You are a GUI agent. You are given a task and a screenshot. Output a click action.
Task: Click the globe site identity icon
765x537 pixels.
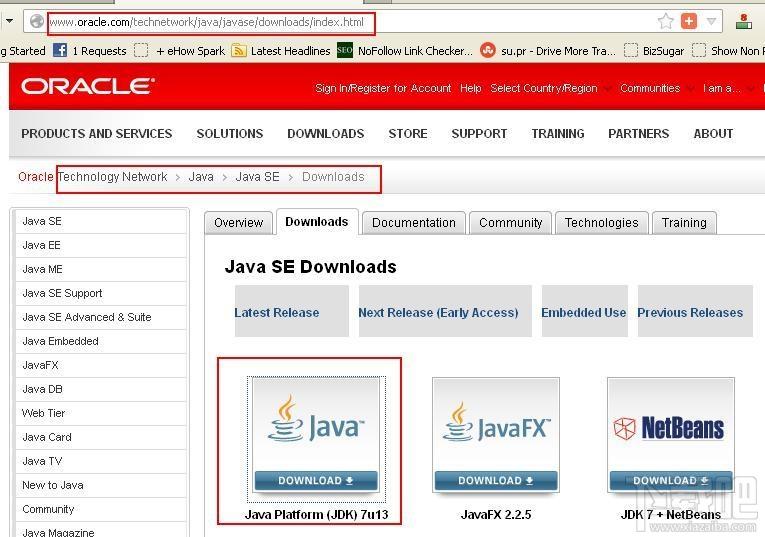pyautogui.click(x=37, y=21)
